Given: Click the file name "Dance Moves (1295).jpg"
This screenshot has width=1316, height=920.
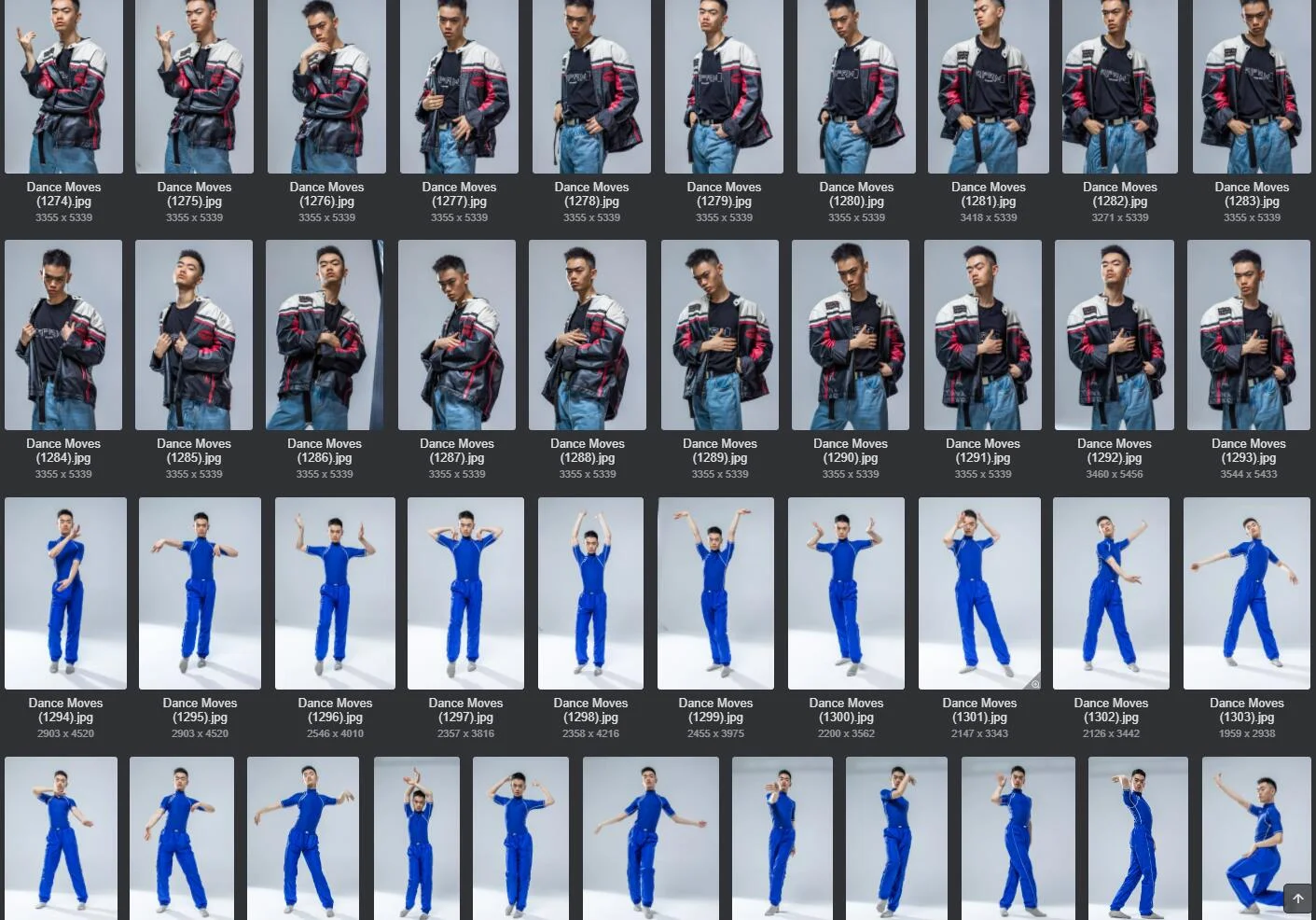Looking at the screenshot, I should click(200, 710).
